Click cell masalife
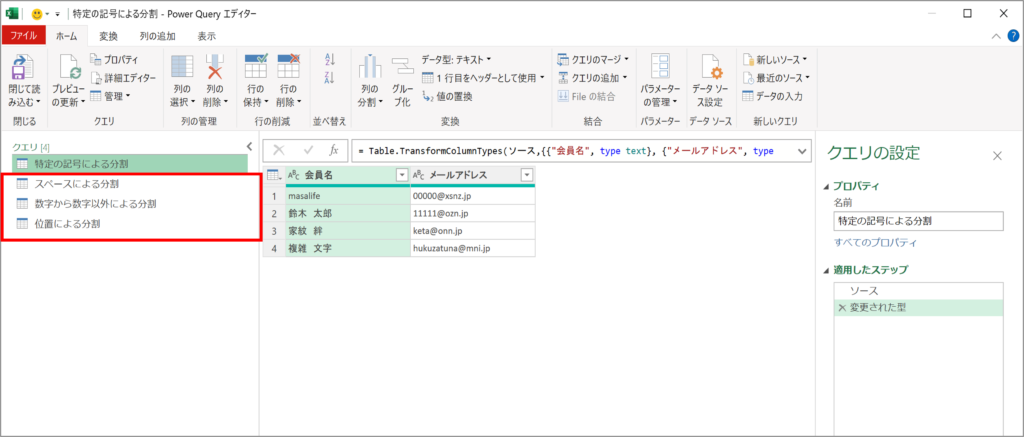 point(348,195)
